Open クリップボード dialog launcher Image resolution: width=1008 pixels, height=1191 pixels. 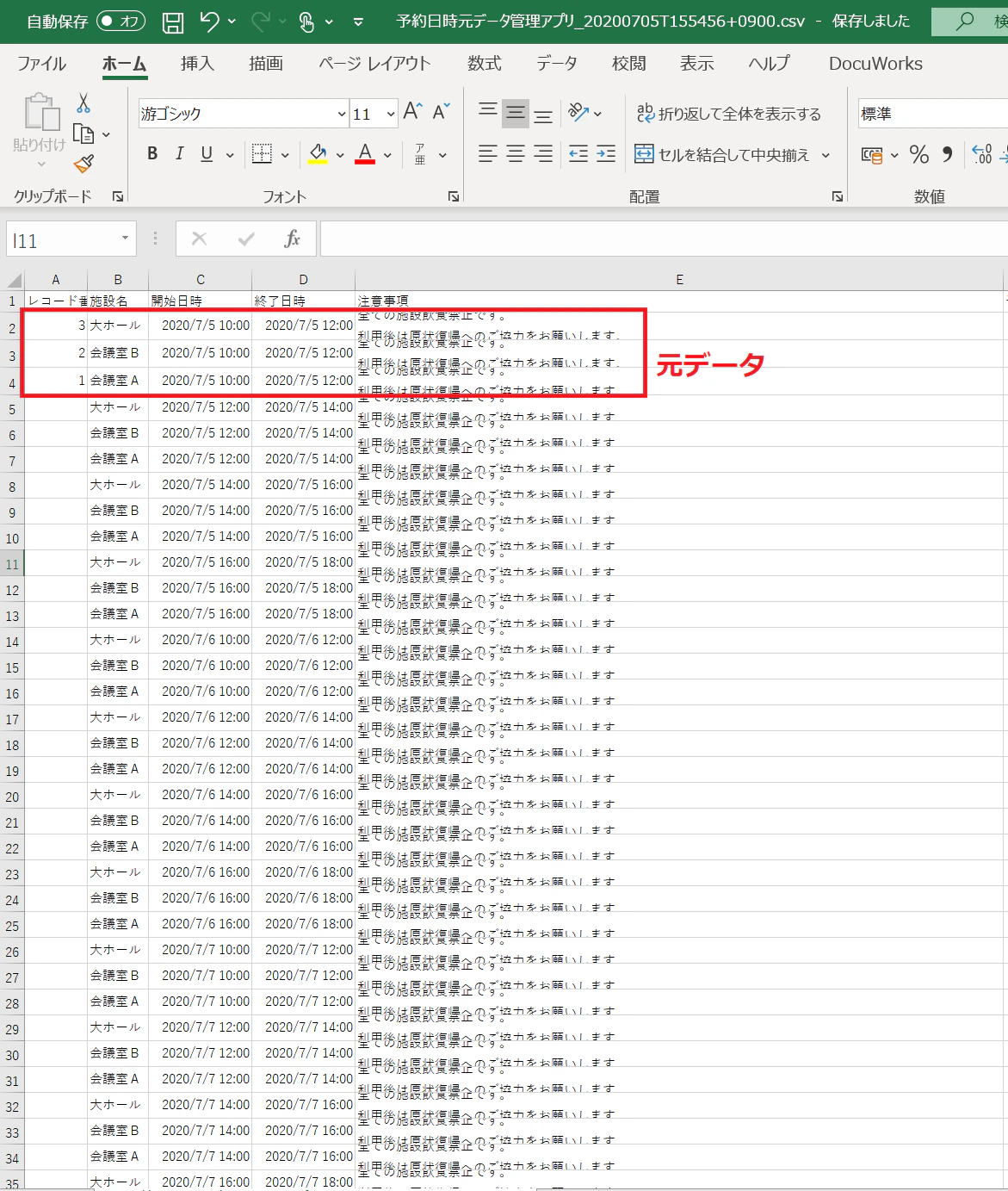tap(118, 196)
